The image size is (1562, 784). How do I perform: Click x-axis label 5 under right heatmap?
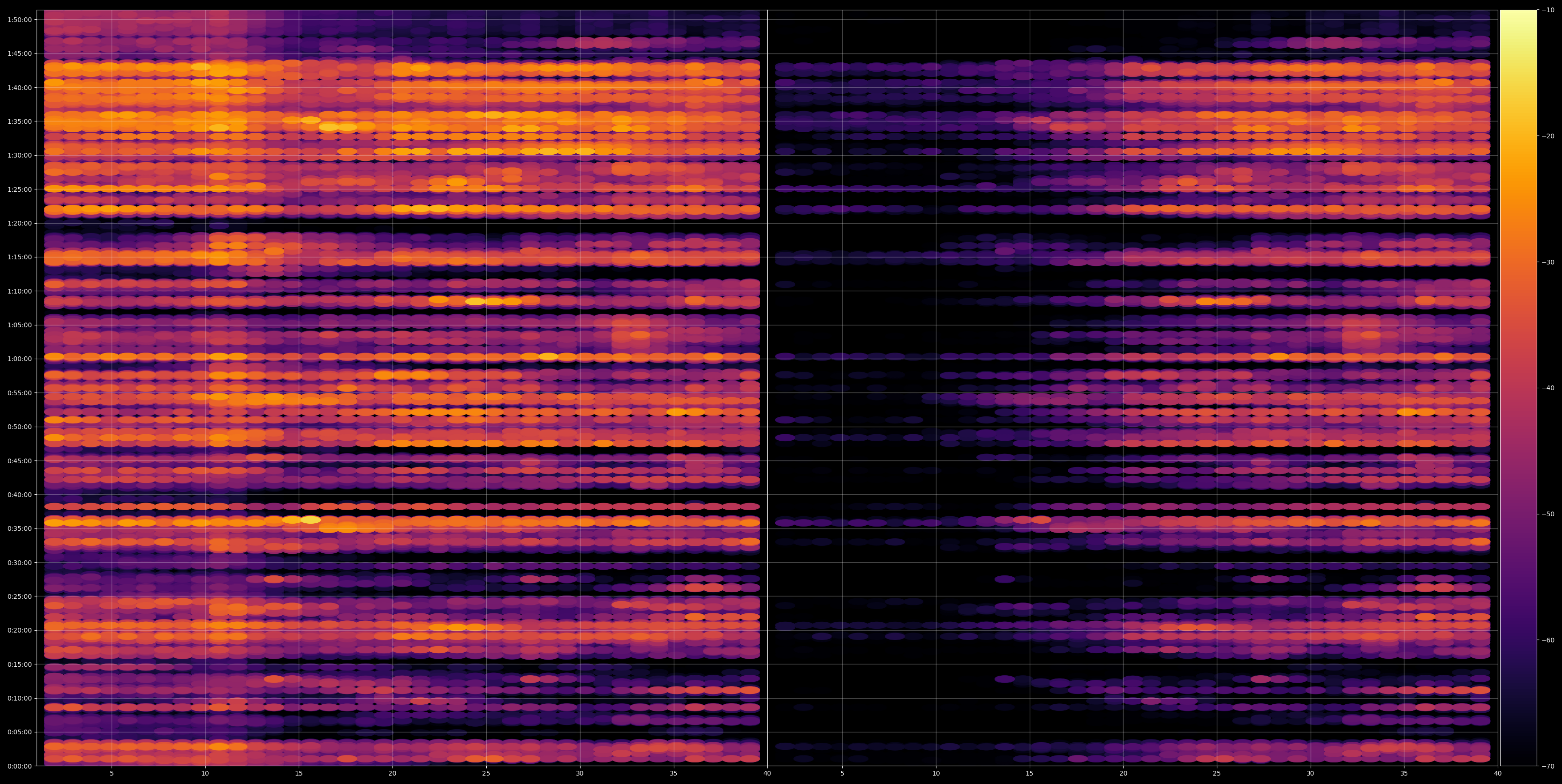[x=842, y=774]
